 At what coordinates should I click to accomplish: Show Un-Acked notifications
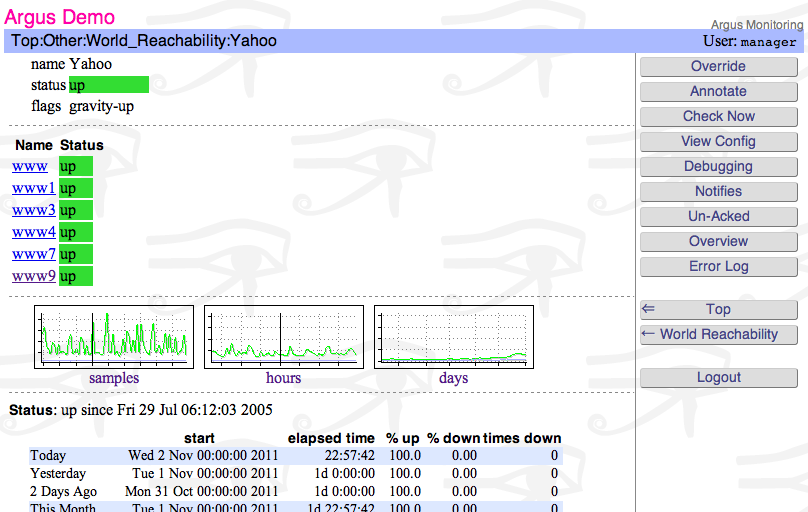718,216
